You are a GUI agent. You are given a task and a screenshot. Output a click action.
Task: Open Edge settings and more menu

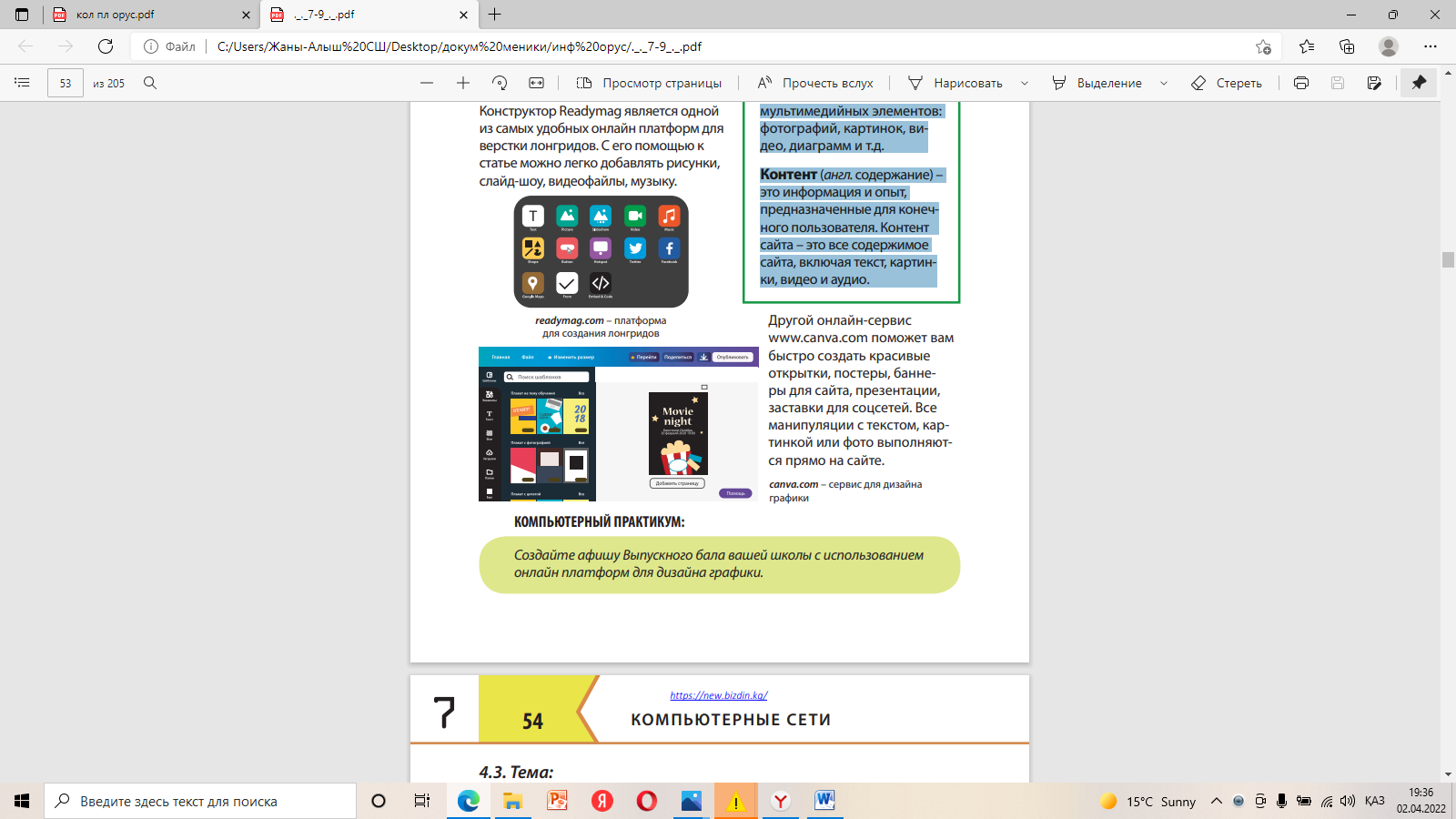coord(1431,46)
